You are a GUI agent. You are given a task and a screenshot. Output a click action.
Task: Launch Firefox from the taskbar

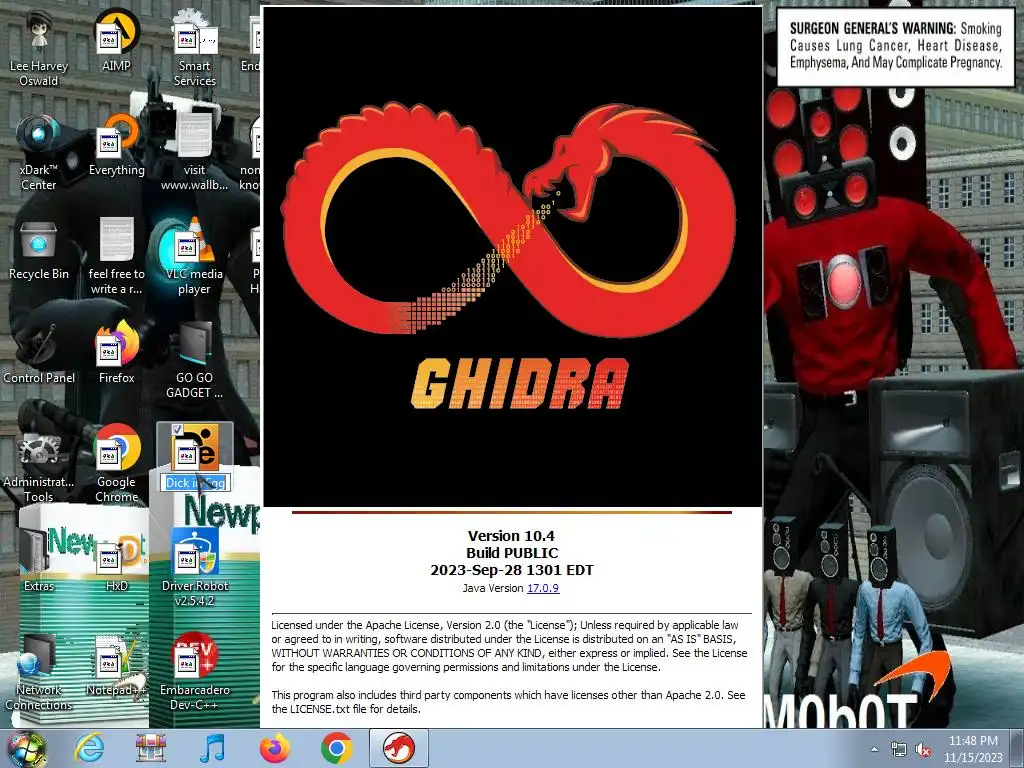274,748
